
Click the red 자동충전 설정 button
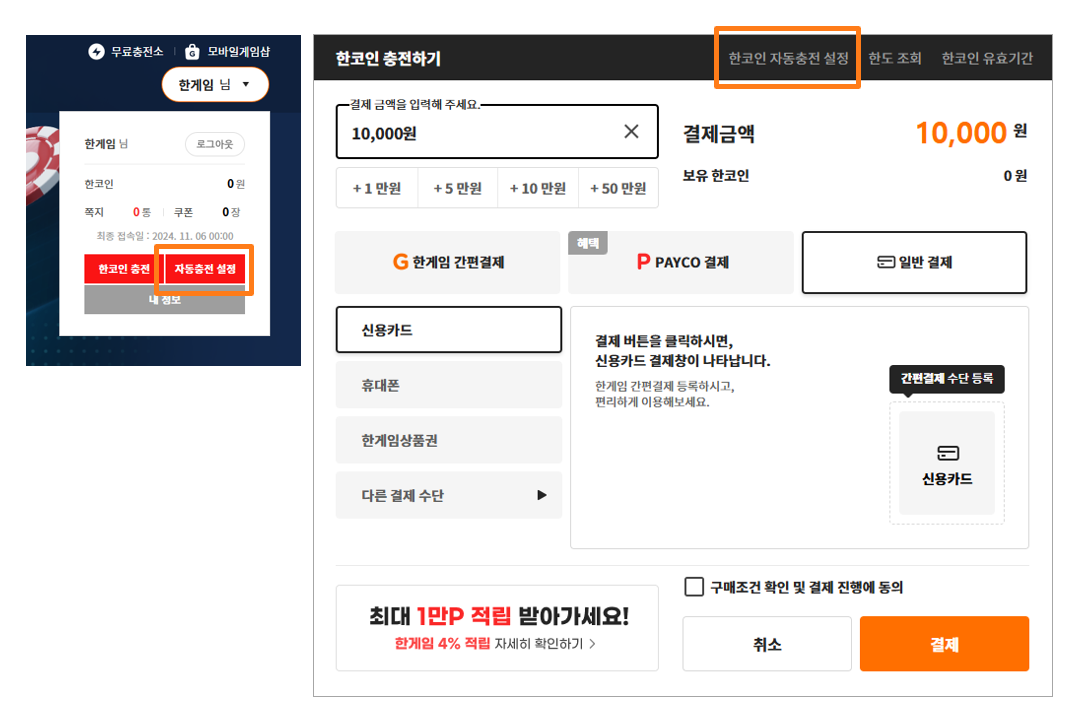pos(205,269)
